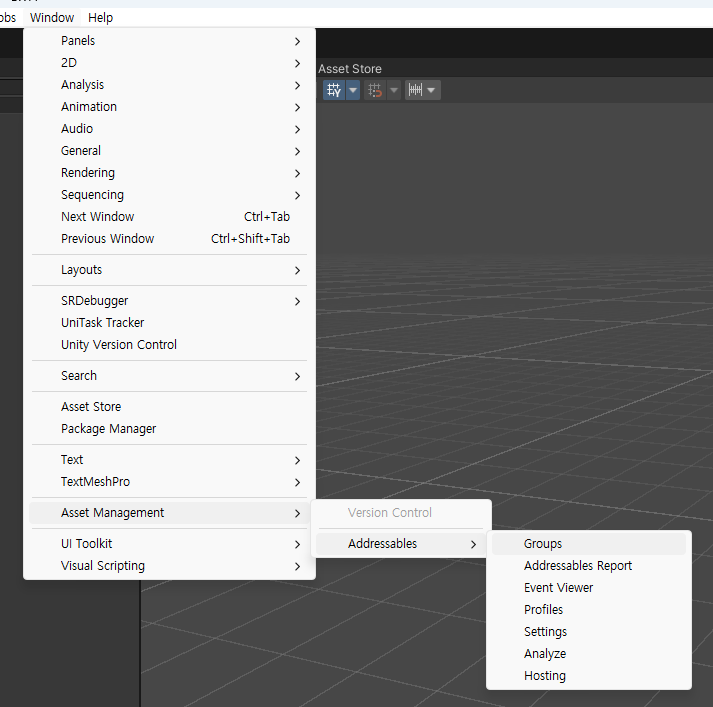Viewport: 713px width, 707px height.
Task: Open Addressables Profiles window
Action: [589, 610]
